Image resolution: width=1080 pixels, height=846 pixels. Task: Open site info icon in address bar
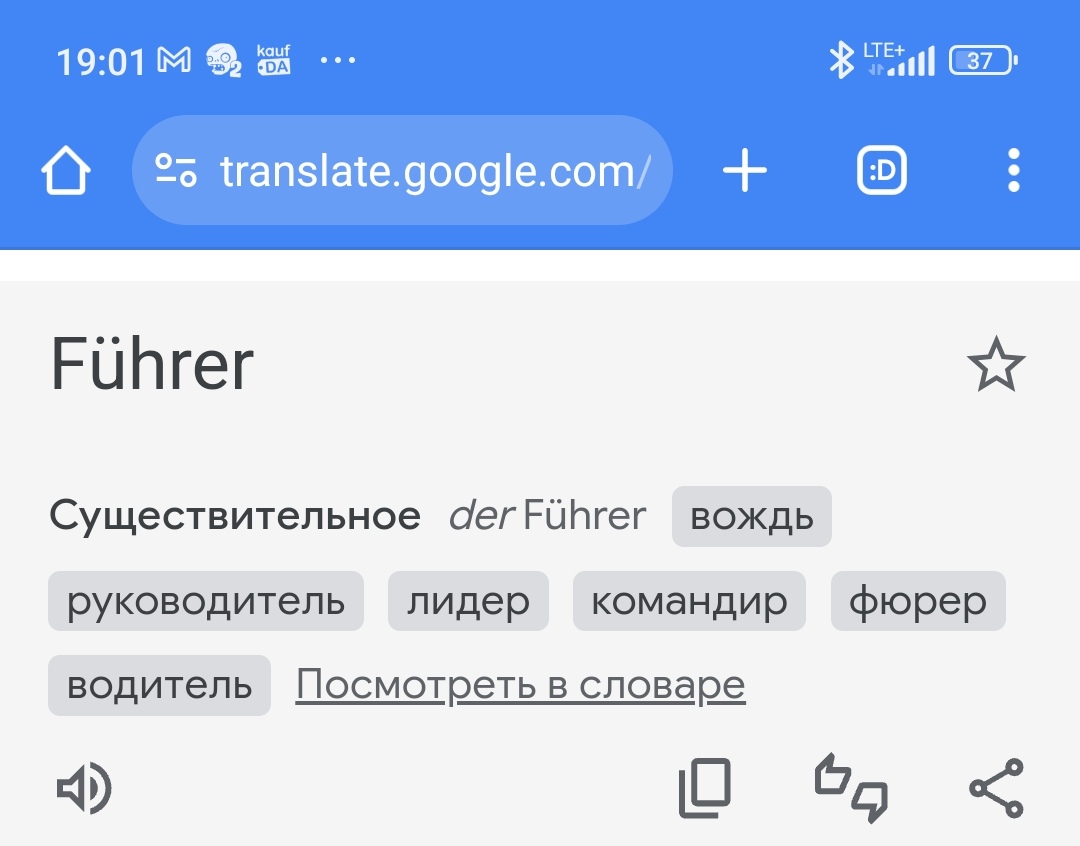176,172
